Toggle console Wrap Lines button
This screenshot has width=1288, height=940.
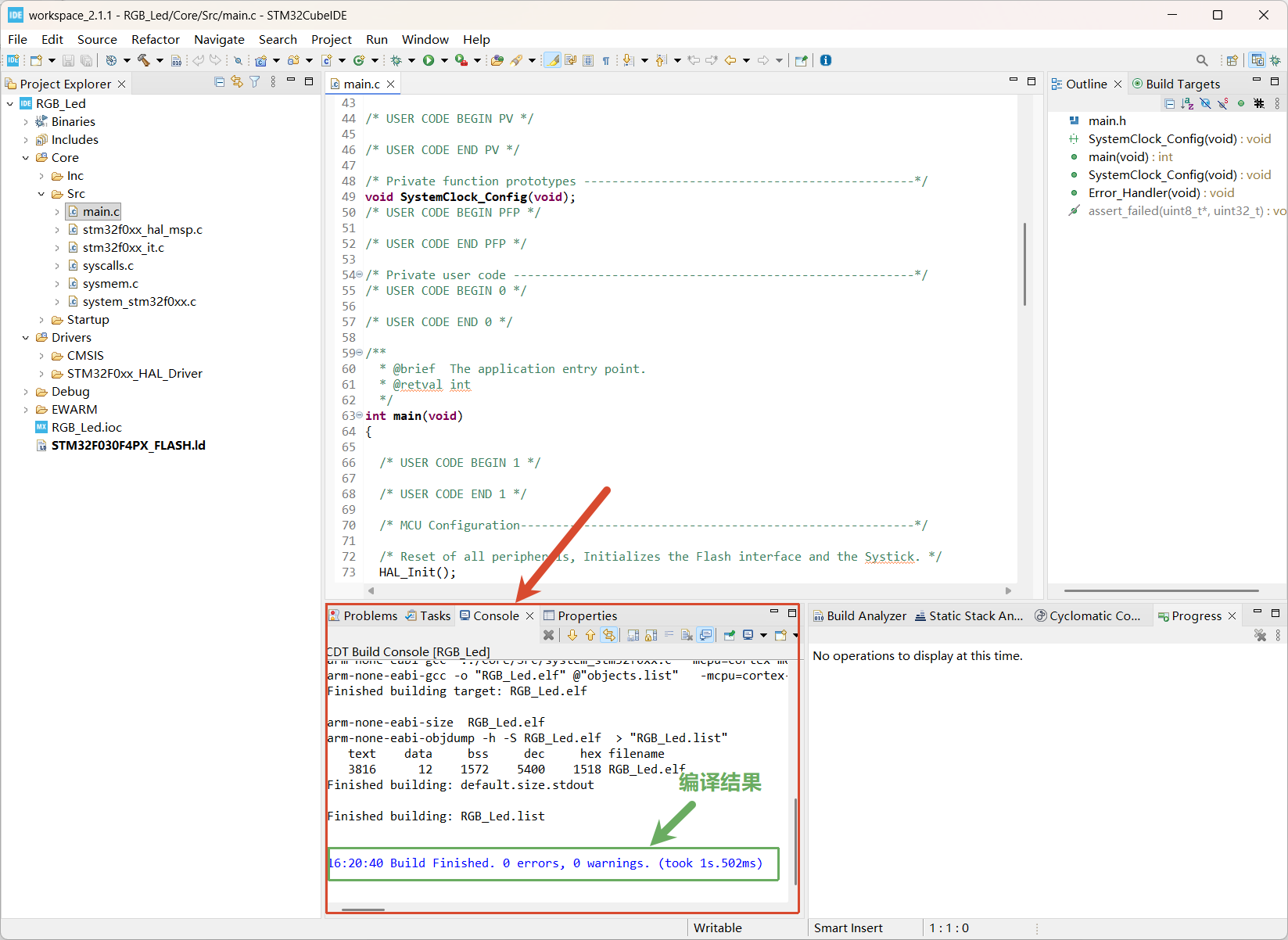(x=669, y=635)
